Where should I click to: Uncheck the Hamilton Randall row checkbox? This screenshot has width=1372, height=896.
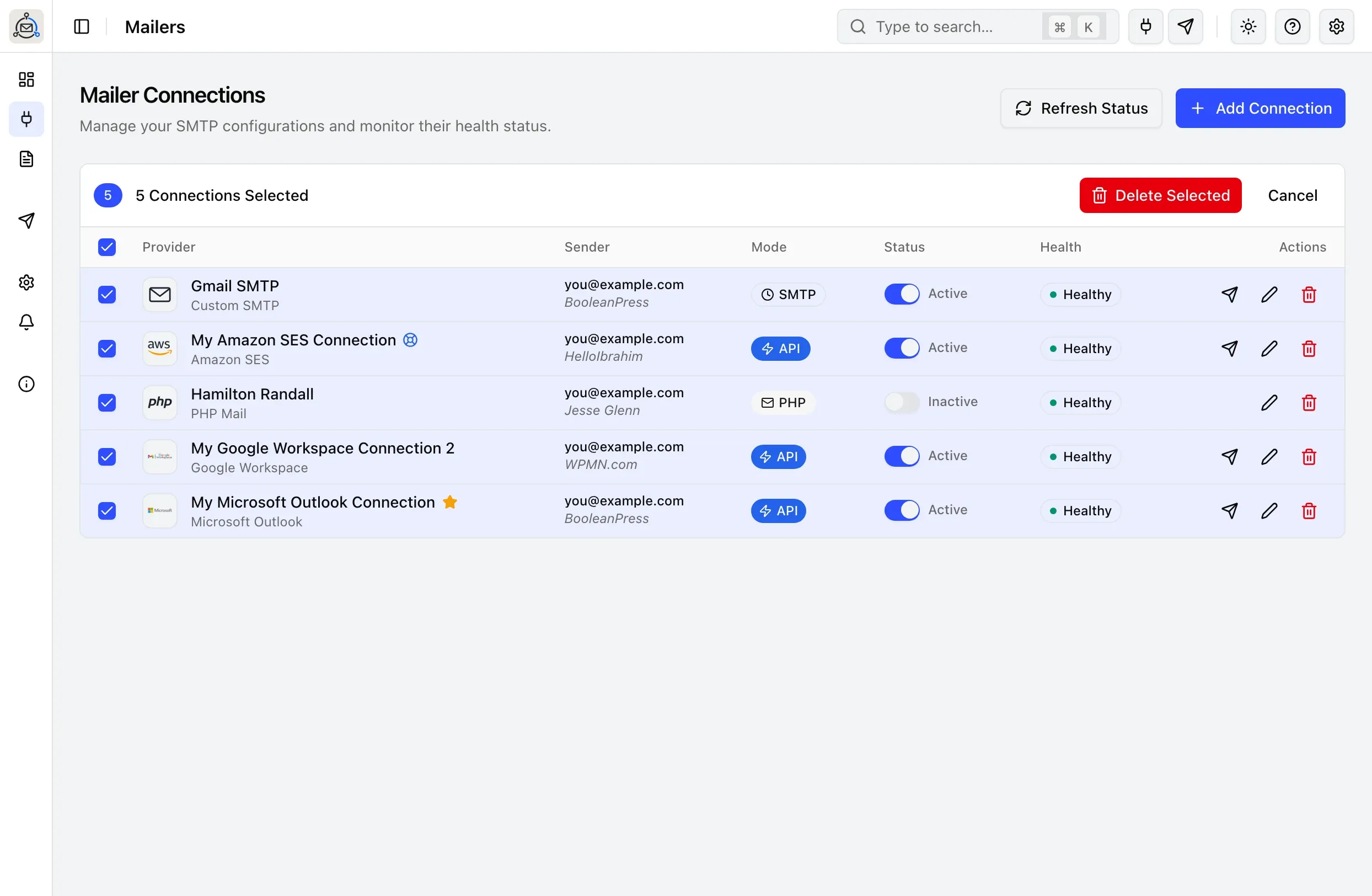[106, 402]
